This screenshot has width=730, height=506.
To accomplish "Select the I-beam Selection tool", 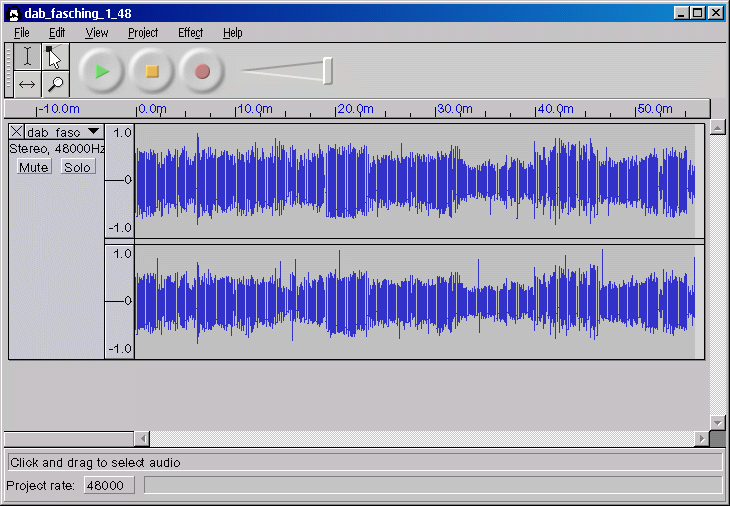I will click(27, 56).
